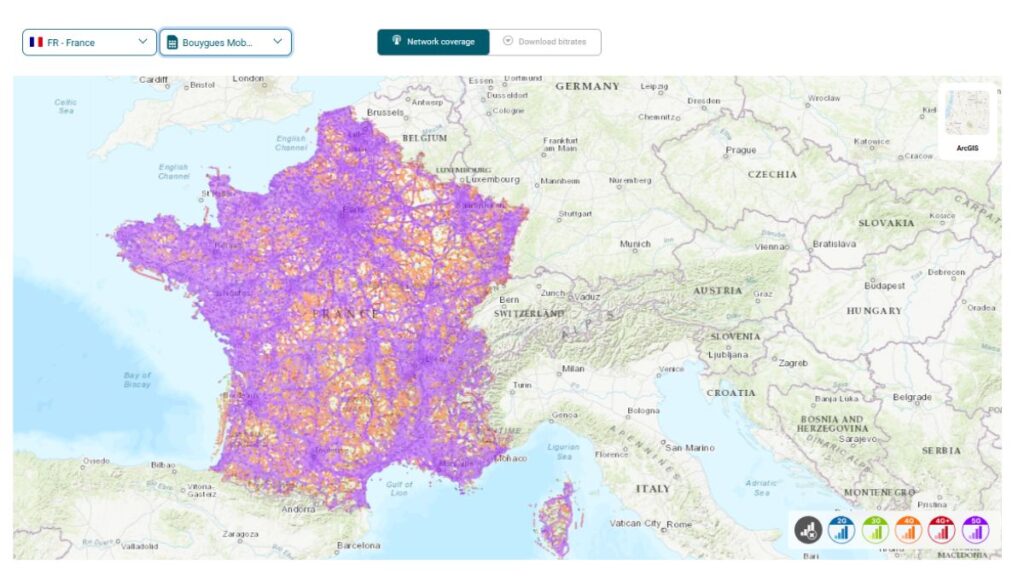Click the Nuremberg label on the map
Viewport: 1024px width, 576px height.
630,180
